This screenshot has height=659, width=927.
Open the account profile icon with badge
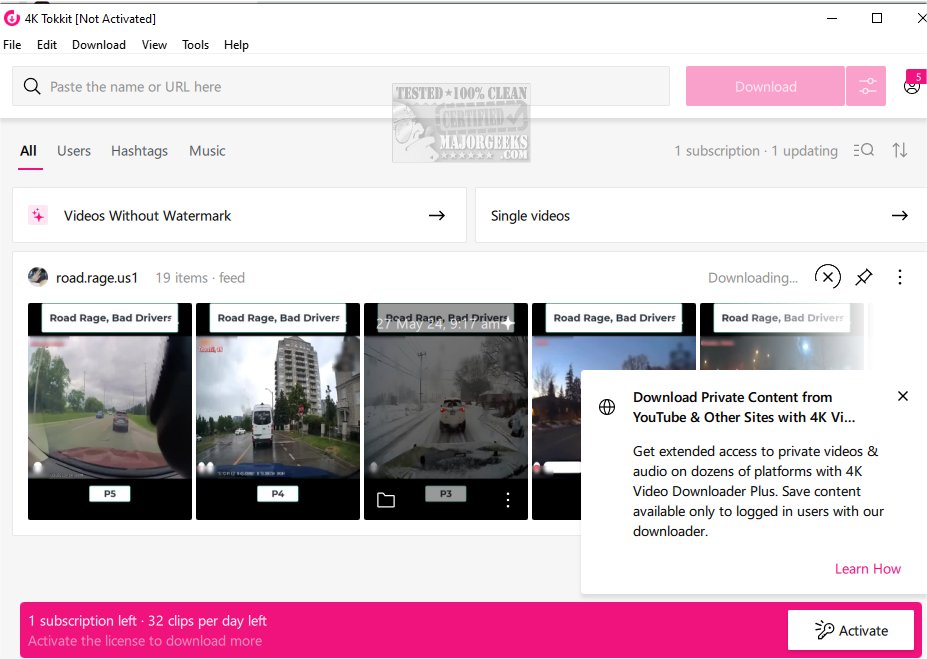tap(912, 85)
